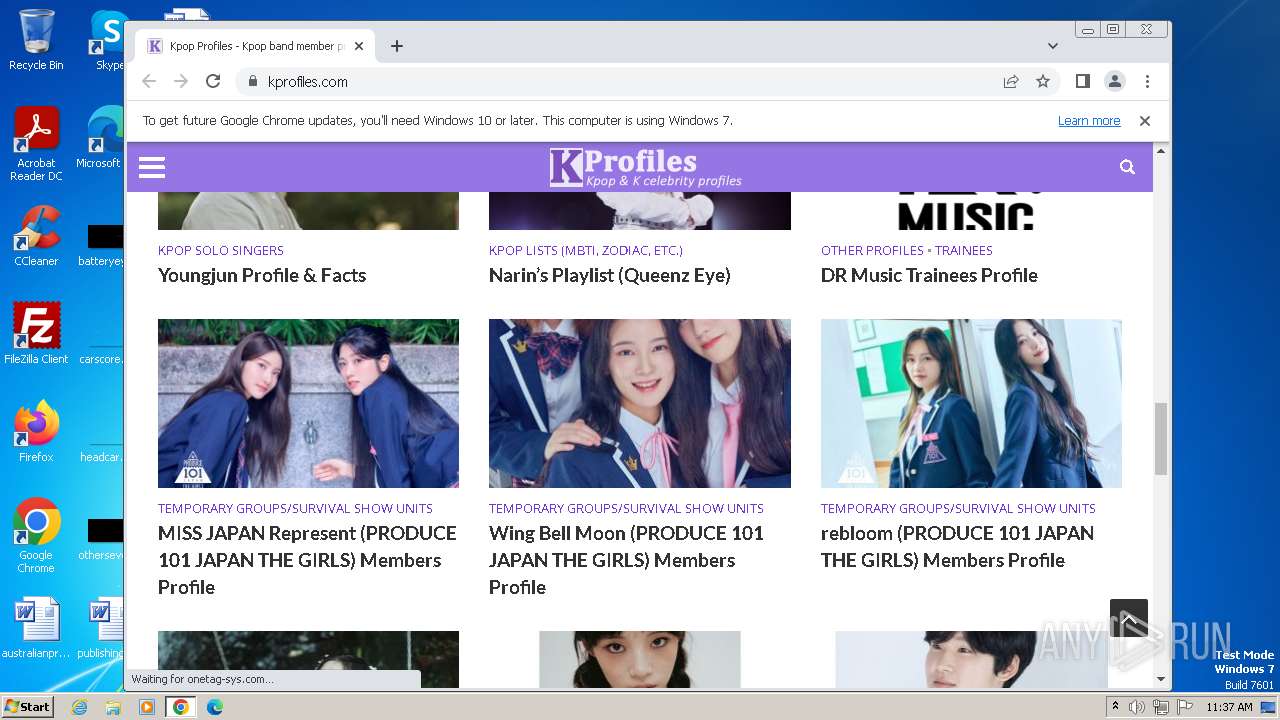Click category label above Wing Bell Moon
The height and width of the screenshot is (720, 1280).
tap(626, 508)
